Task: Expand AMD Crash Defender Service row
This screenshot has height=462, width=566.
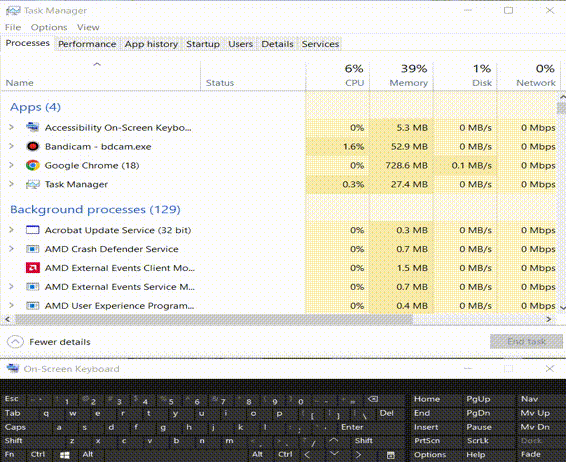Action: click(12, 249)
